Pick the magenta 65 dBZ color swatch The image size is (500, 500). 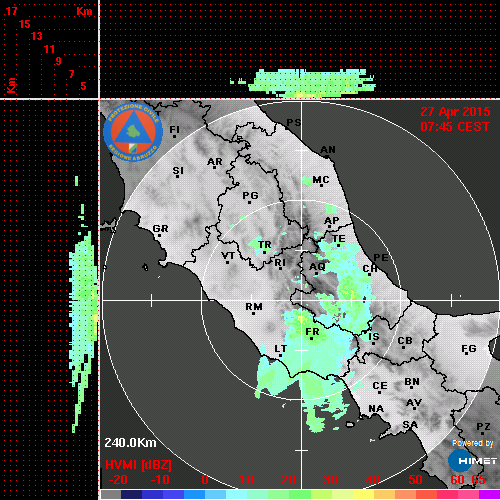(x=489, y=494)
